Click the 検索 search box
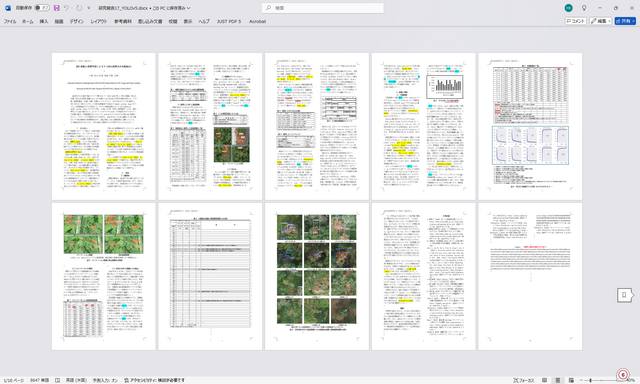 coord(322,8)
